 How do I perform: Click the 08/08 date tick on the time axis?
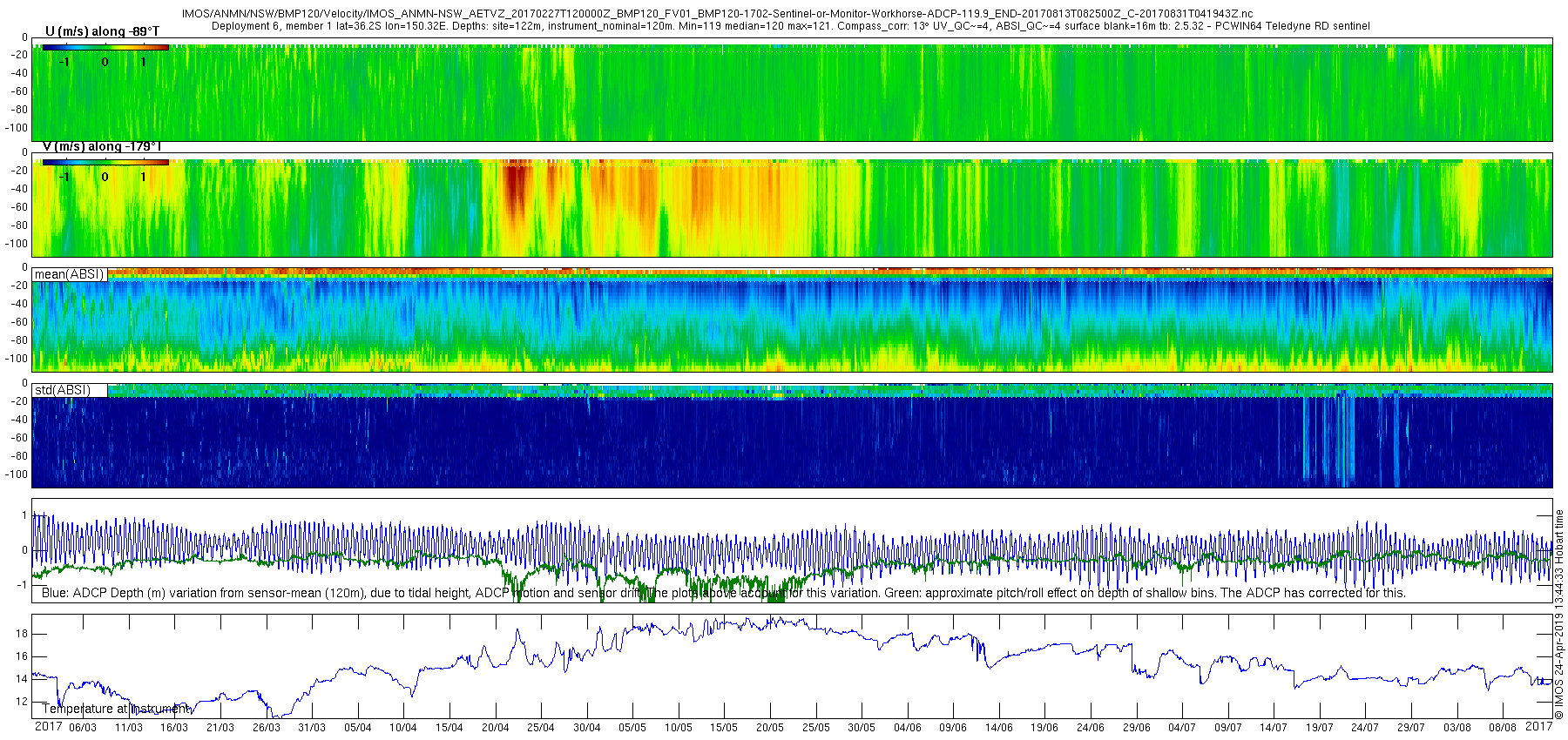pos(1502,727)
